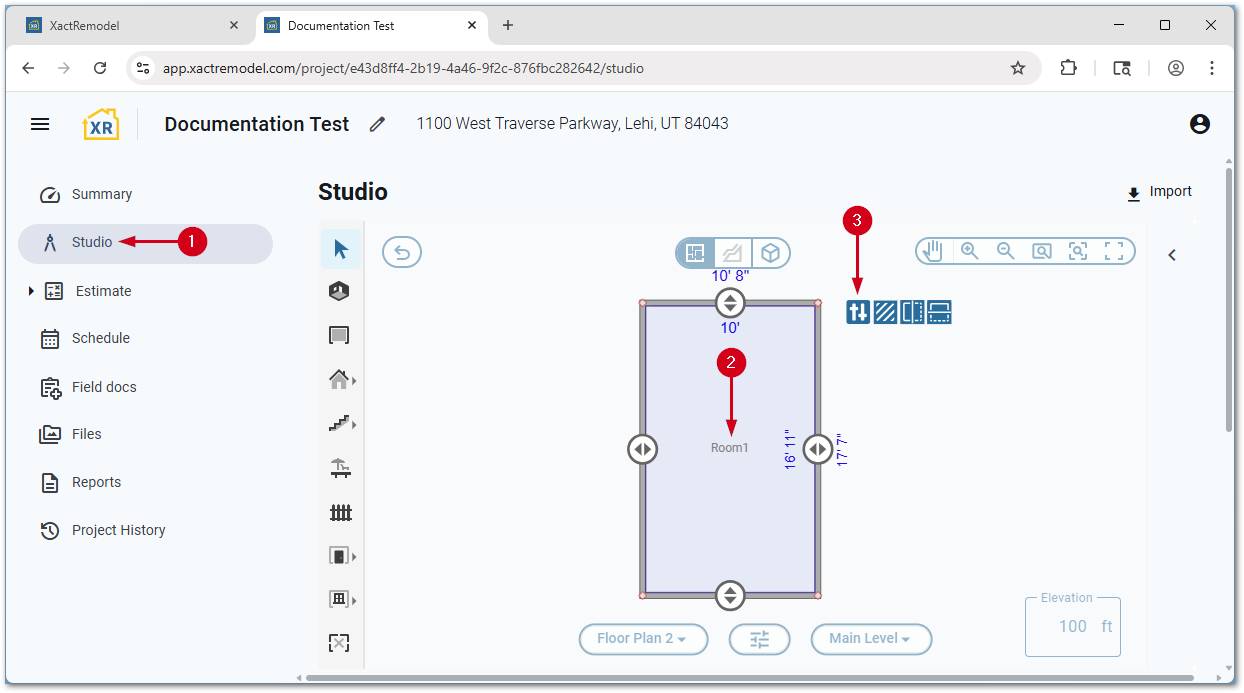The image size is (1244, 693).
Task: Select the arrow pointer tool
Action: click(341, 249)
